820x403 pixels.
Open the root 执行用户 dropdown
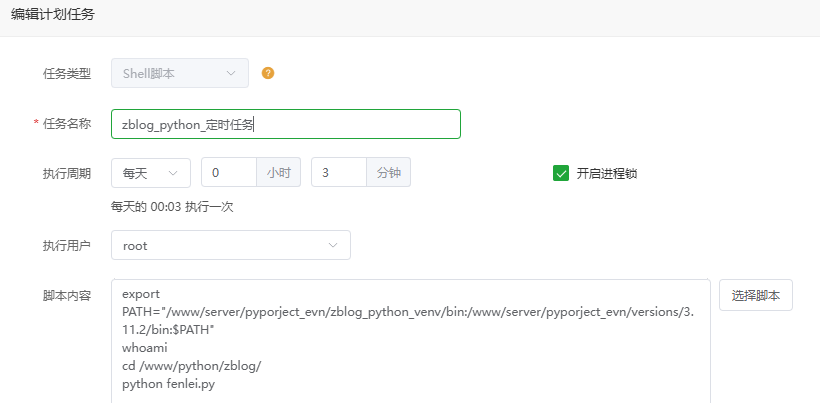tap(230, 245)
